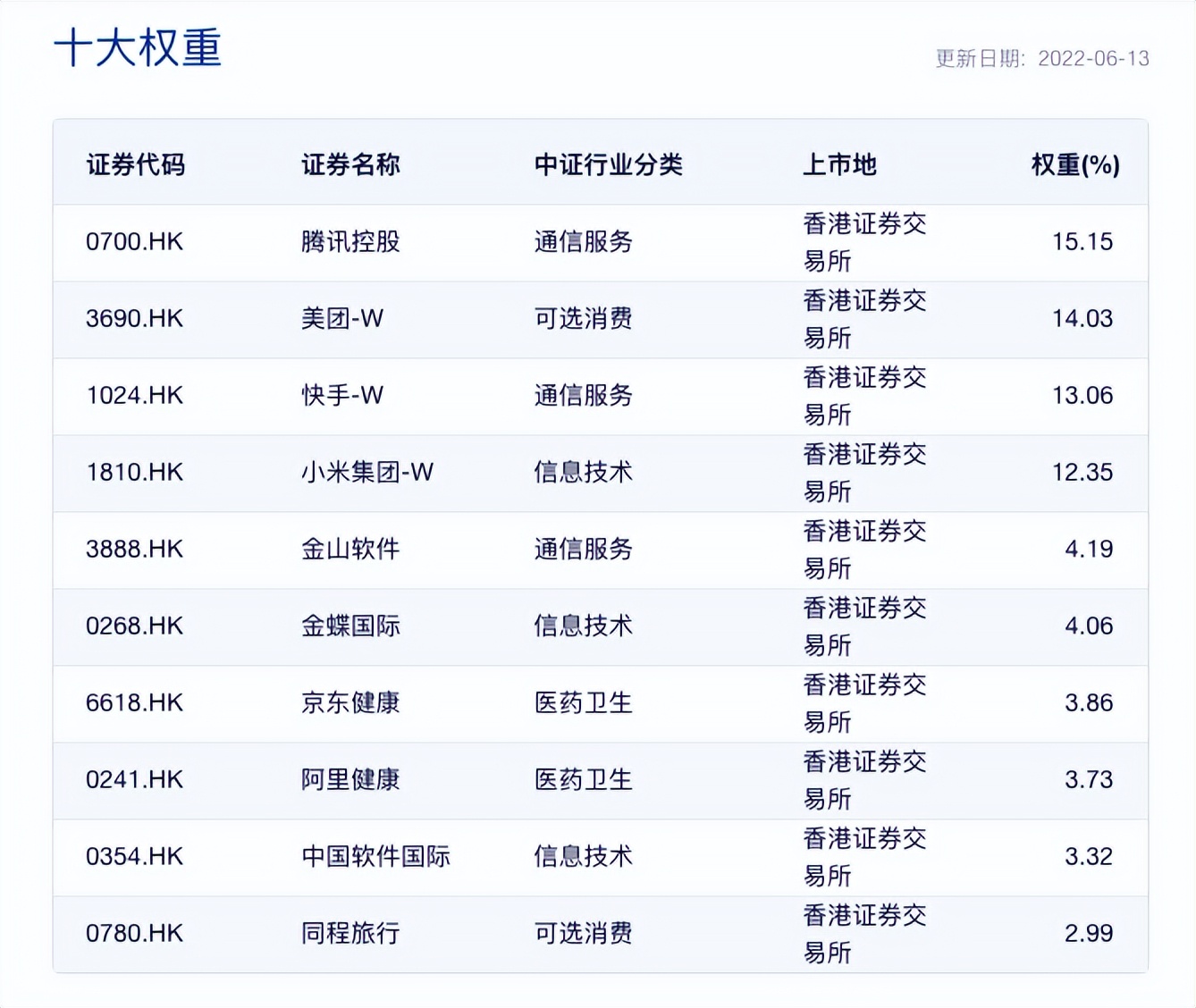
Task: Click the weight value 2.99
Action: point(1089,934)
